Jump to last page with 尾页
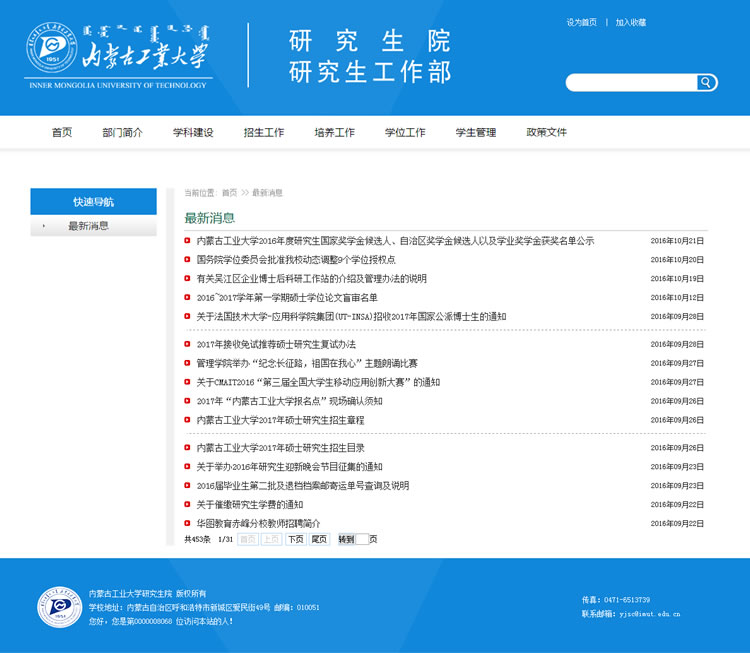The width and height of the screenshot is (750, 653). (x=319, y=539)
